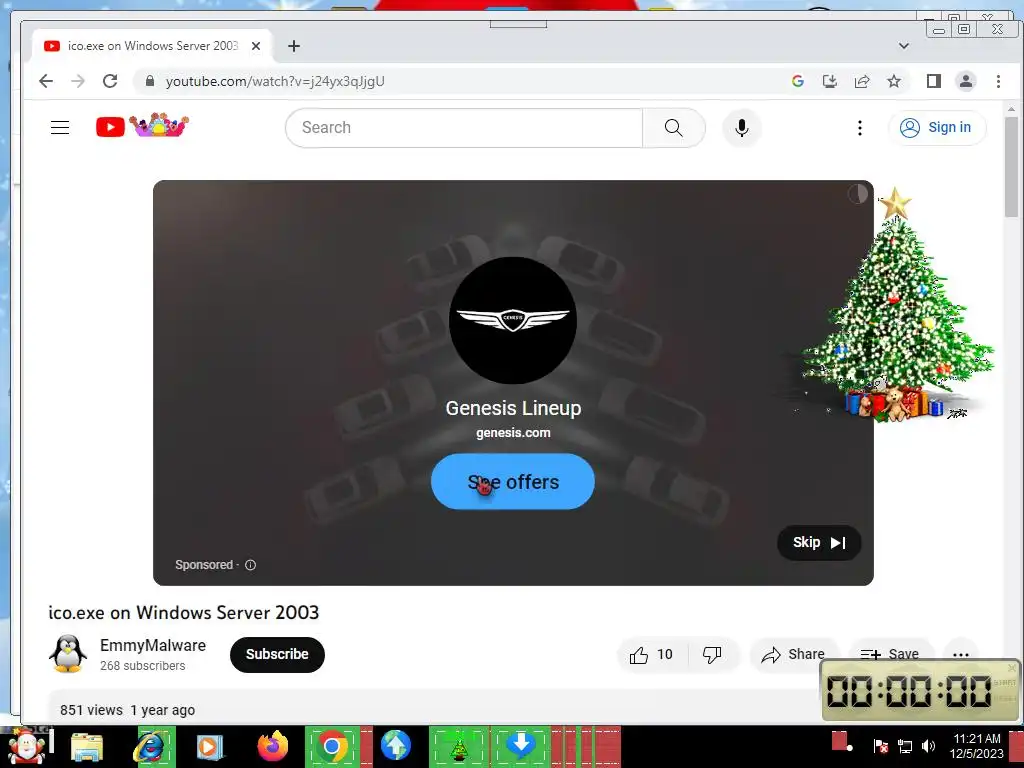The width and height of the screenshot is (1024, 768).
Task: Reload the YouTube page
Action: tap(110, 81)
